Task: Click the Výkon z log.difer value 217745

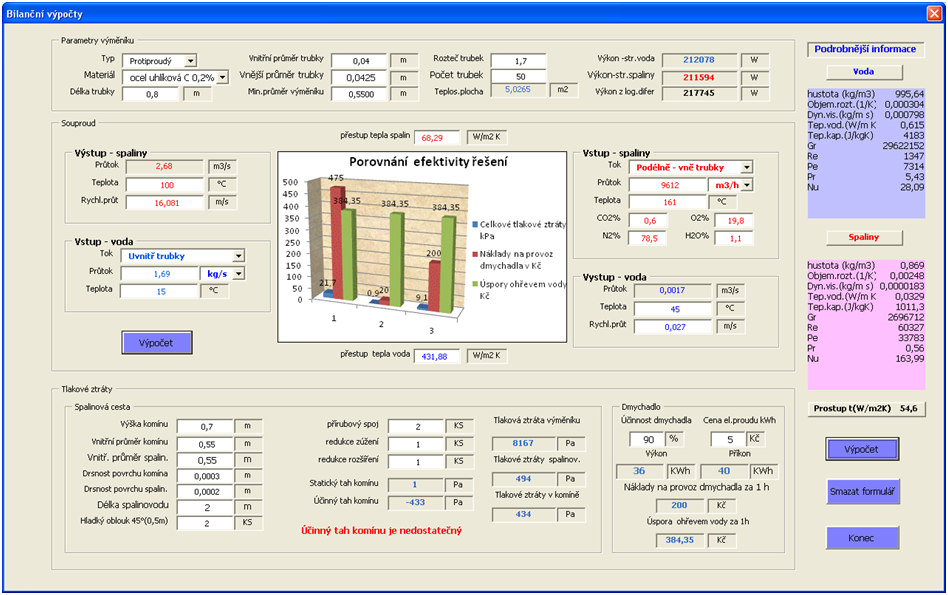Action: 700,93
